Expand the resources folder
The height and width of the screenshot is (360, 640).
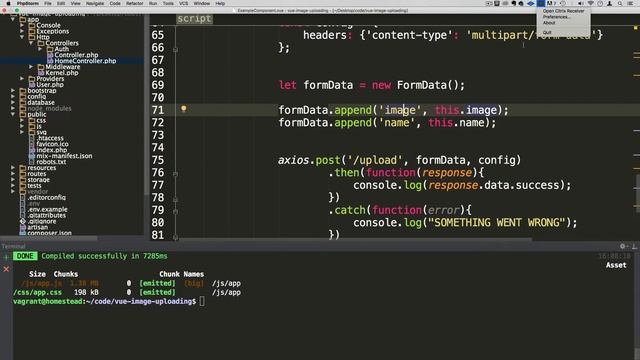[13, 168]
